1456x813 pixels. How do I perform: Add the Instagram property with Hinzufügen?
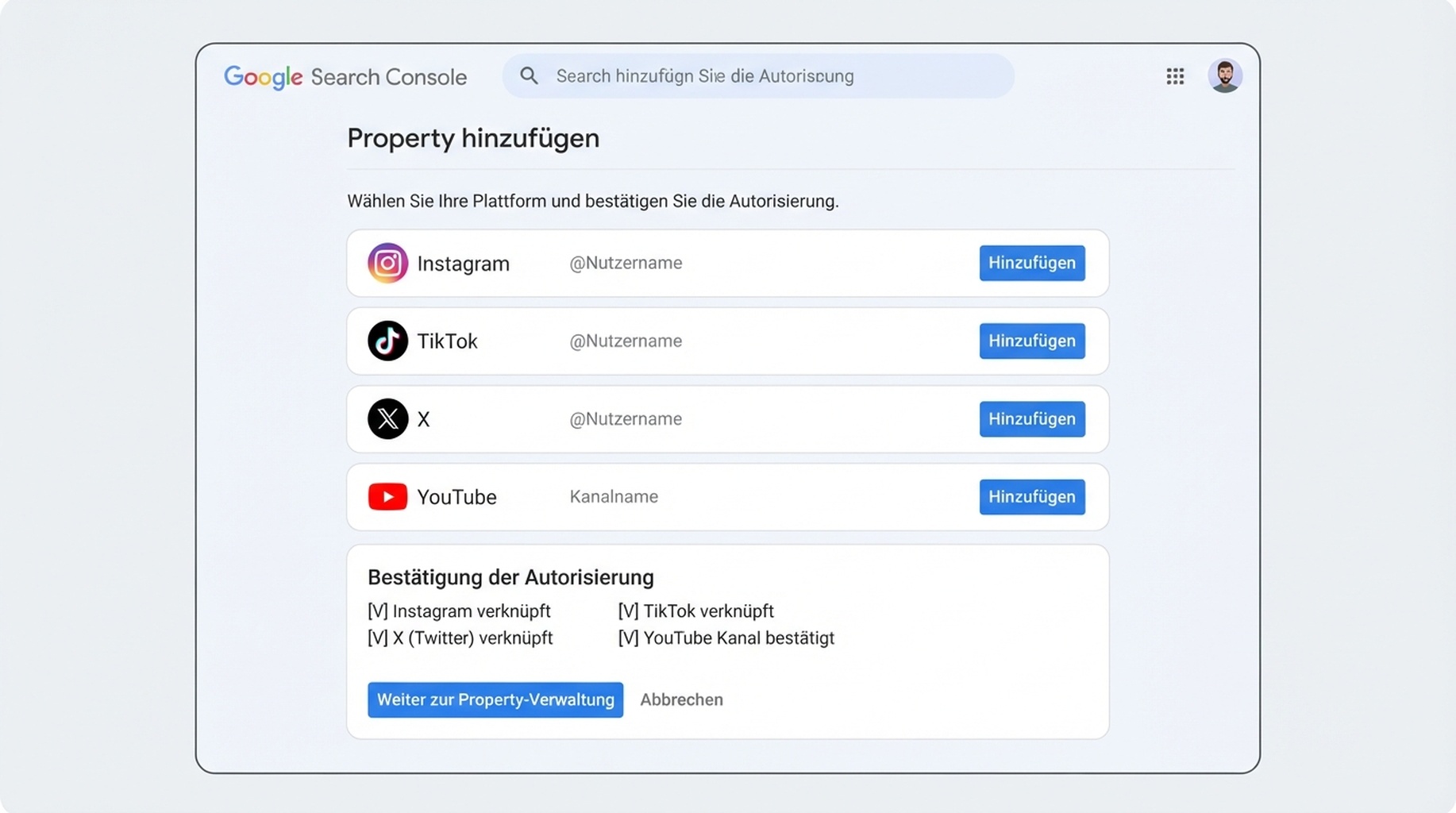coord(1032,263)
